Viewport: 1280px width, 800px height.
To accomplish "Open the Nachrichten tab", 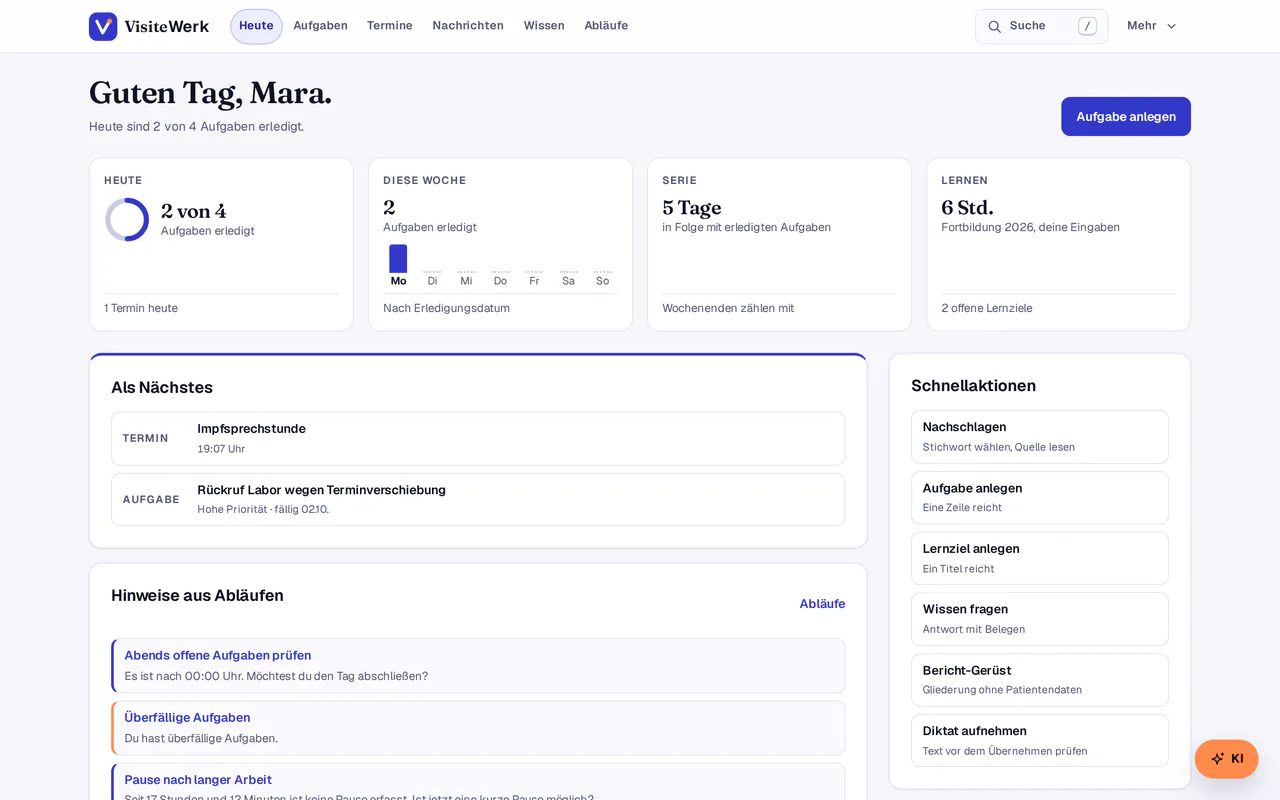I will pos(468,26).
